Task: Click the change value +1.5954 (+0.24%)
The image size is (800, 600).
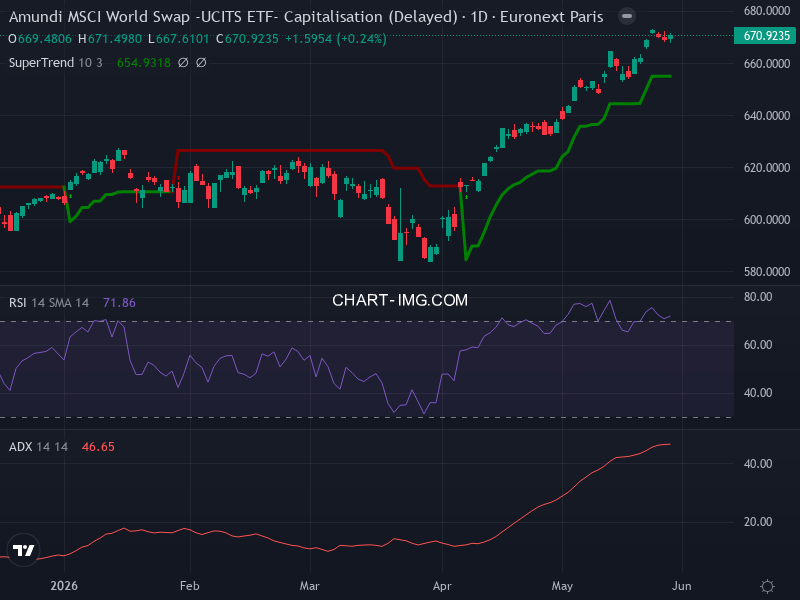Action: 336,39
